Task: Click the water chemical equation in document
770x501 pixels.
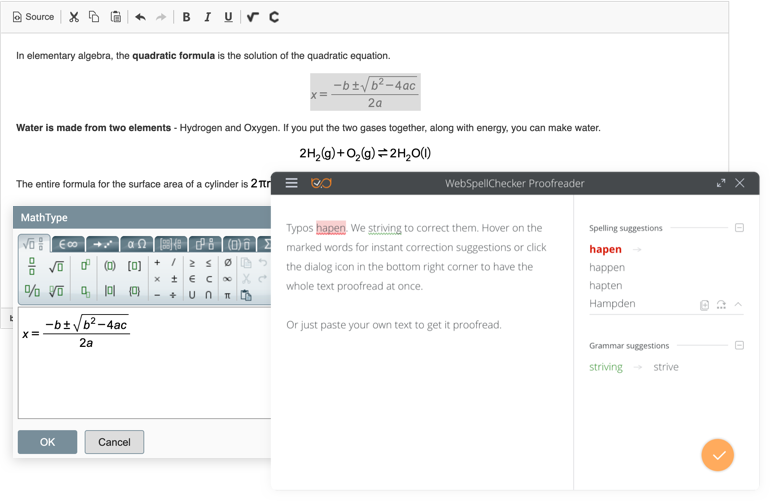Action: [x=365, y=153]
